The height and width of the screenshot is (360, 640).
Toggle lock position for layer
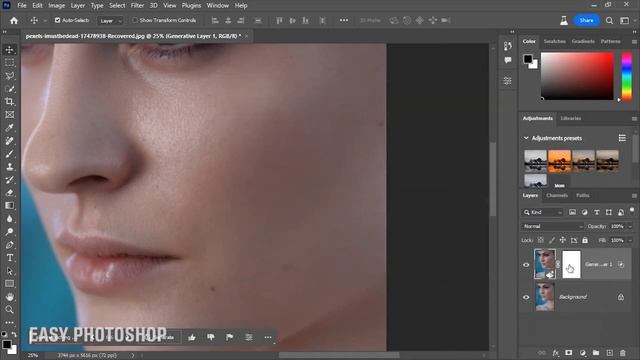562,240
